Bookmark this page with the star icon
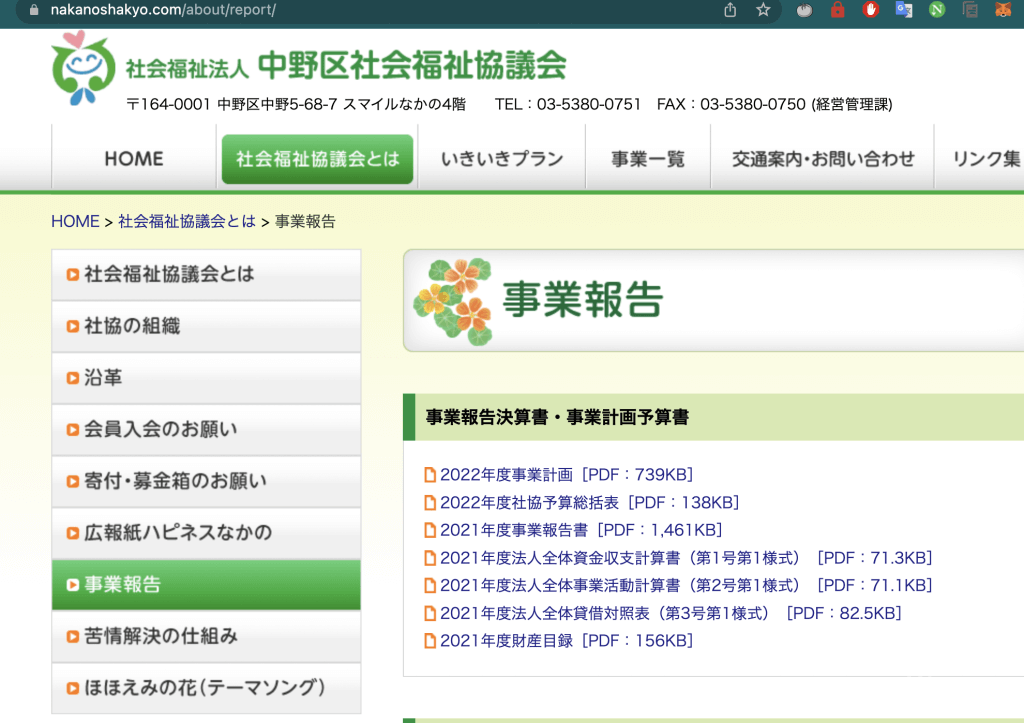Screen dimensions: 1024x723 coord(763,10)
